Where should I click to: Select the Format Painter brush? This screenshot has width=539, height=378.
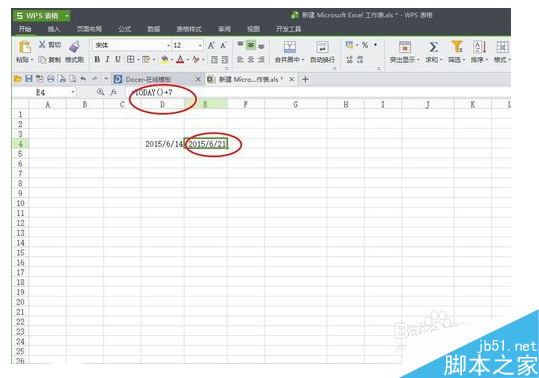pos(74,47)
